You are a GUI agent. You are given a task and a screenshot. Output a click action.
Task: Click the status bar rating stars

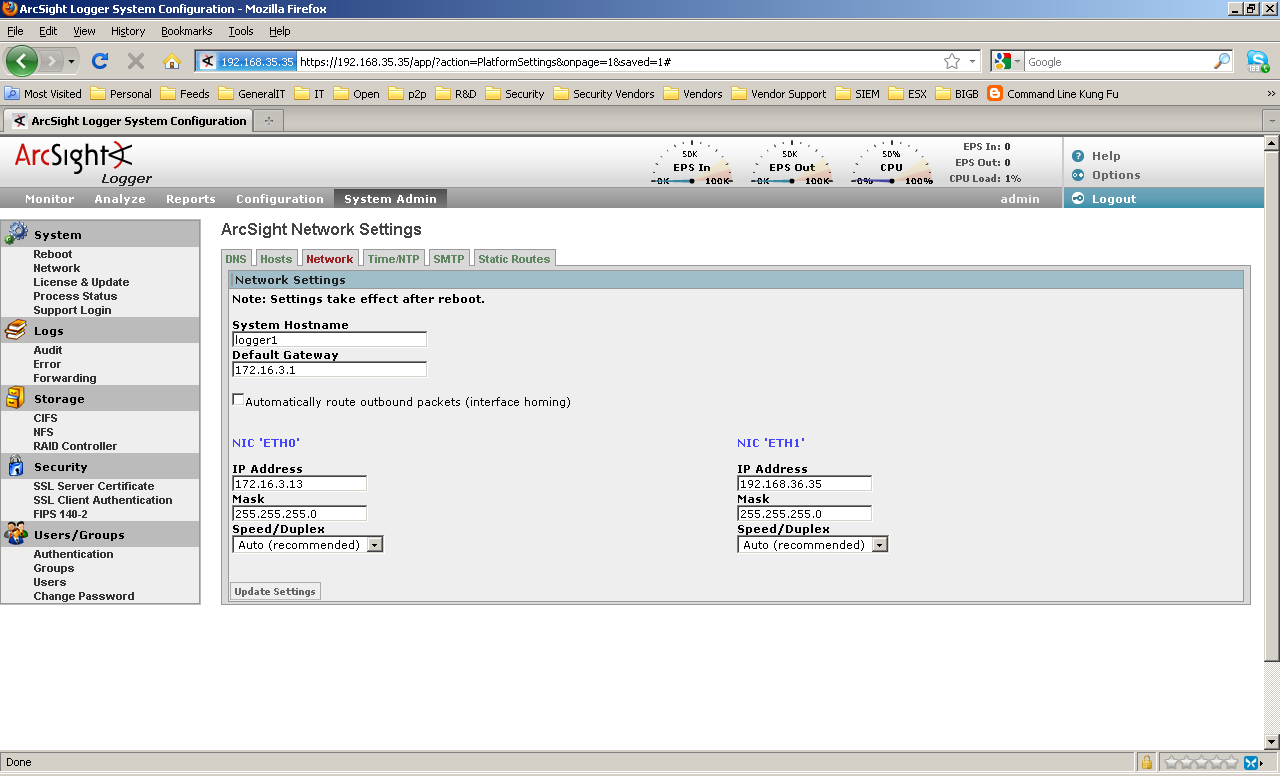pyautogui.click(x=1201, y=762)
